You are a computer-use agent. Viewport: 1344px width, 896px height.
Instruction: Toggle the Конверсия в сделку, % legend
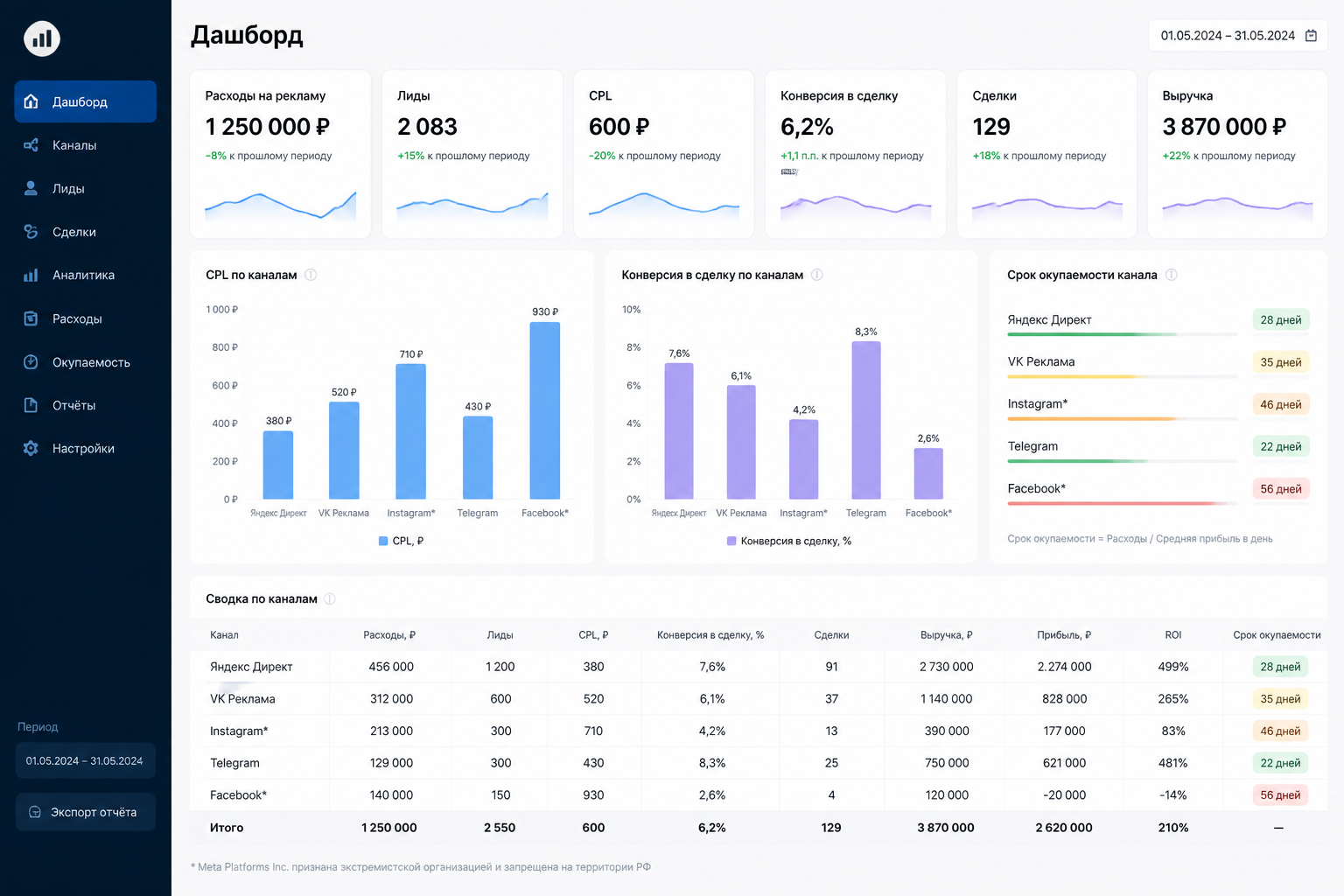[789, 541]
